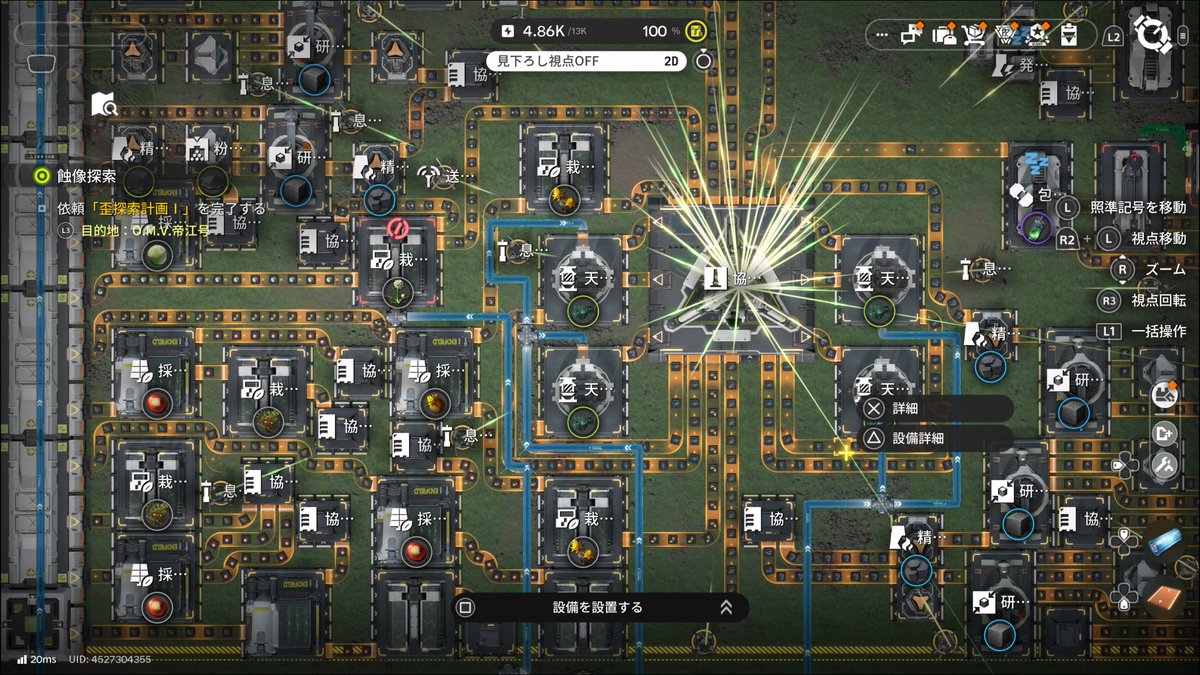The width and height of the screenshot is (1200, 675).
Task: Click the 20ms network latency indicator
Action: (36, 659)
